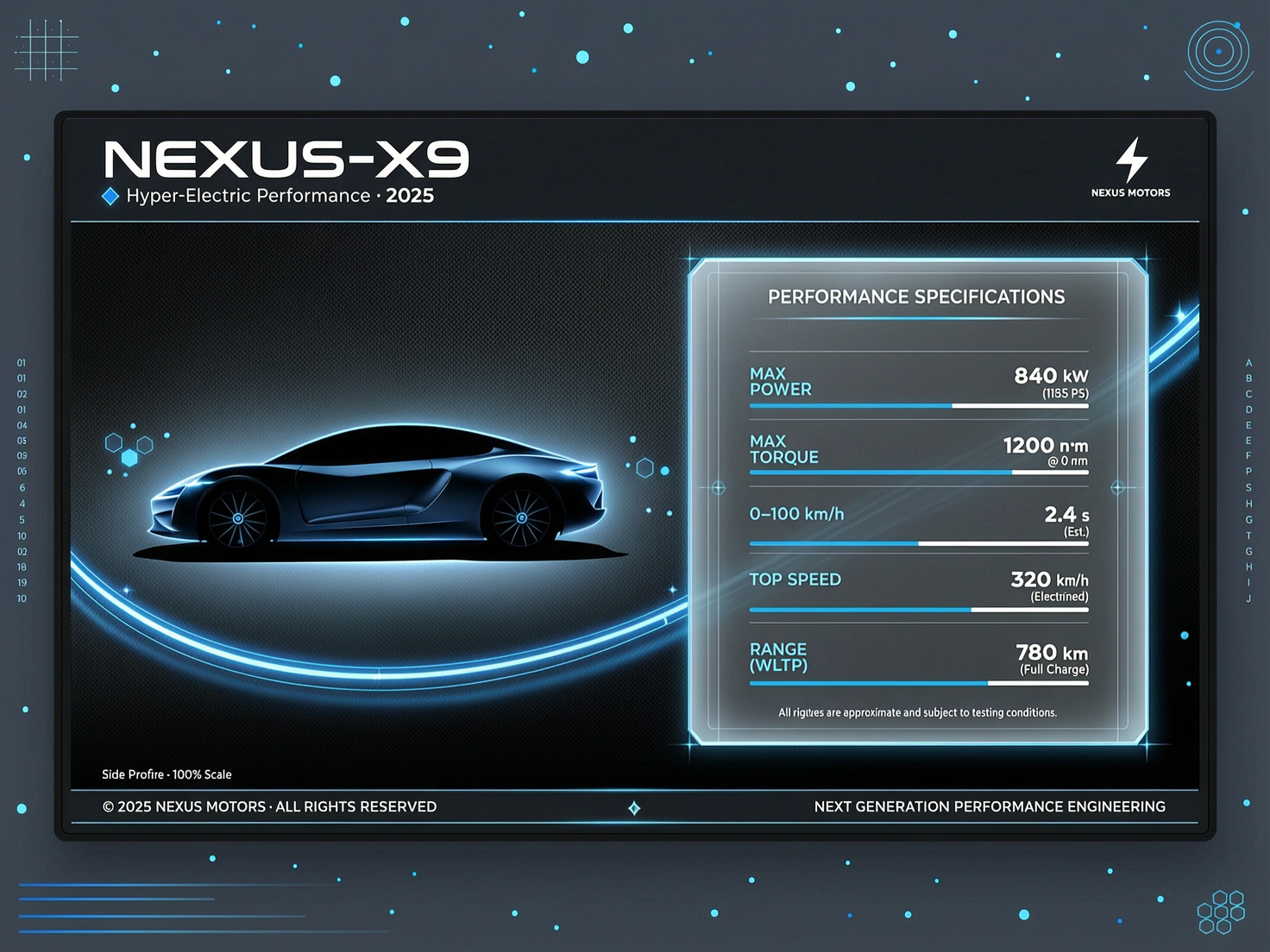1270x952 pixels.
Task: Click the single hexagon behind the car
Action: (x=644, y=468)
